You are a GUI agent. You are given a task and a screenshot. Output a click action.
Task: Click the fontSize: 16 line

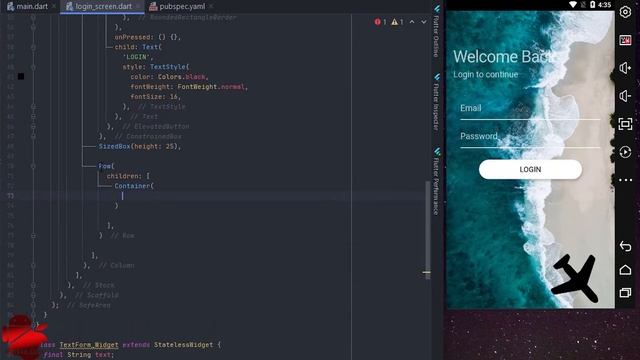[156, 97]
